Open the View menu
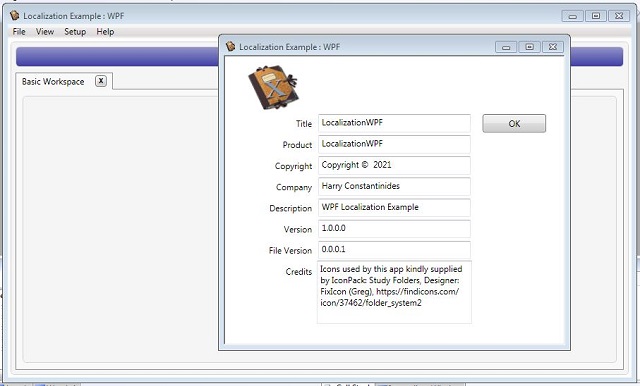 (x=45, y=31)
